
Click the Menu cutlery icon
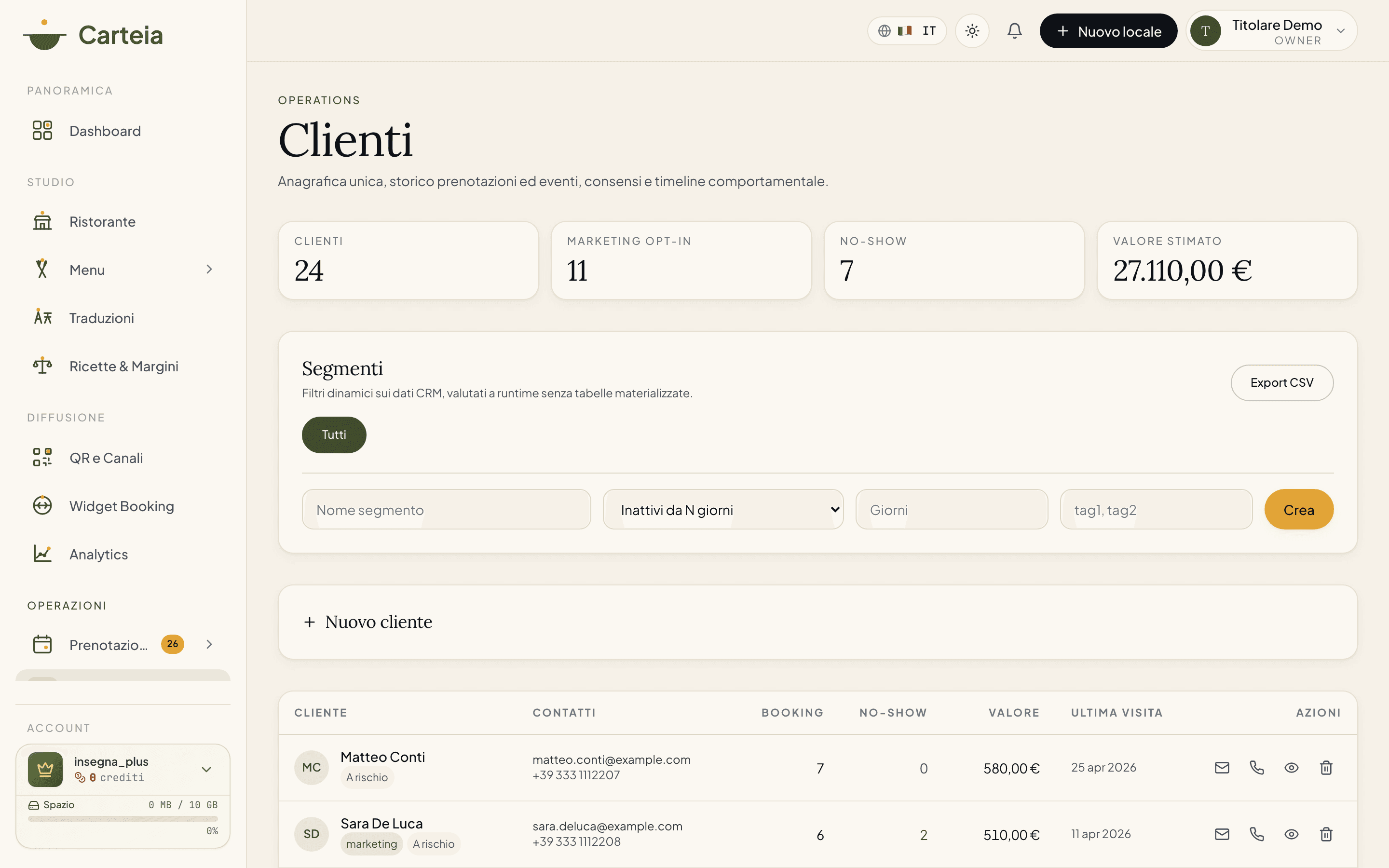click(42, 269)
